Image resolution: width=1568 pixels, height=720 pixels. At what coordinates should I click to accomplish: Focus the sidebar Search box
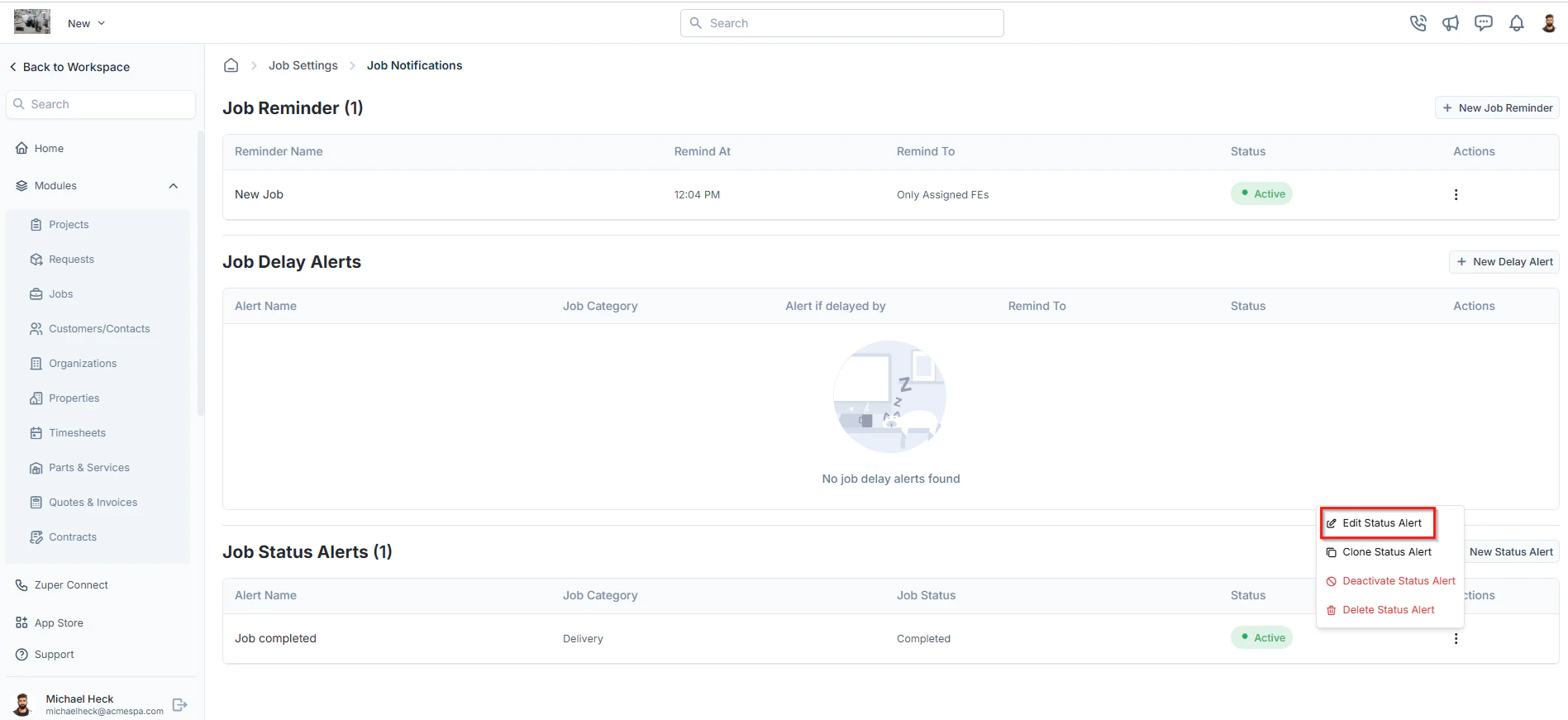click(101, 104)
